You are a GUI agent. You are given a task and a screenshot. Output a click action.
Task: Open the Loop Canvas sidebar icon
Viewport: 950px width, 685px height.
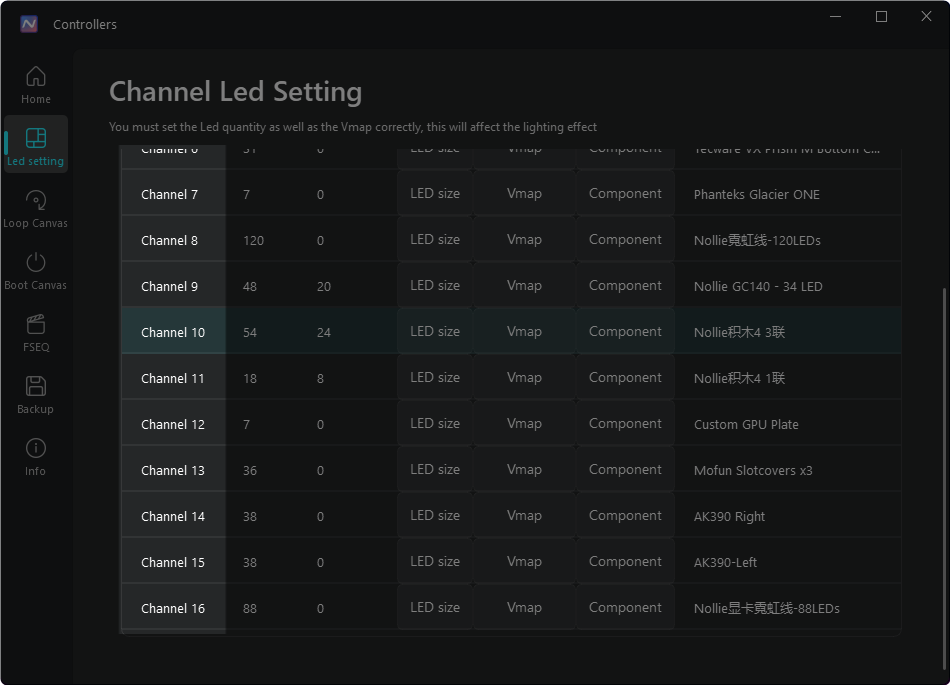(36, 200)
